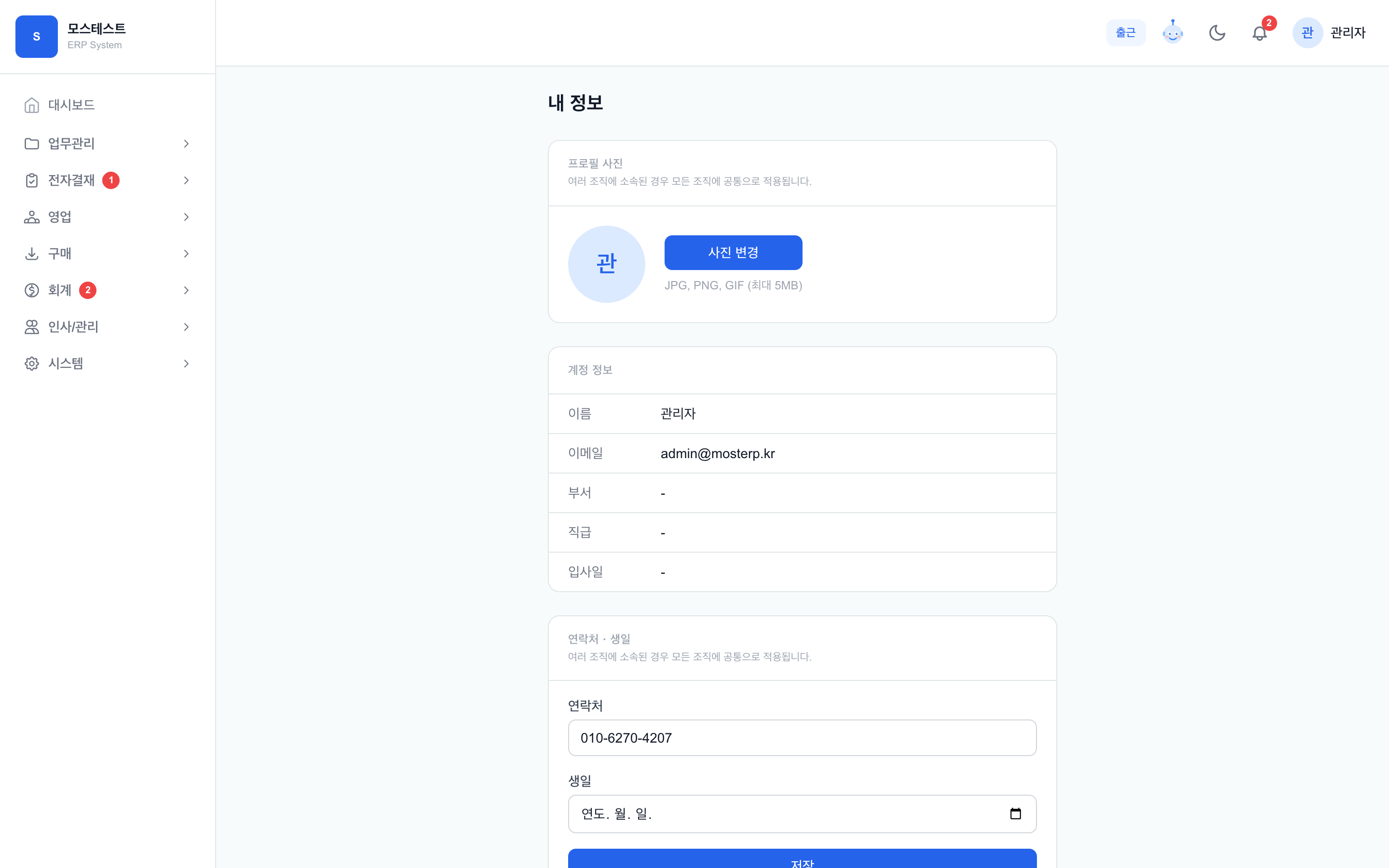Image resolution: width=1389 pixels, height=868 pixels.
Task: Expand 인사/관리 chevron arrow
Action: (186, 327)
